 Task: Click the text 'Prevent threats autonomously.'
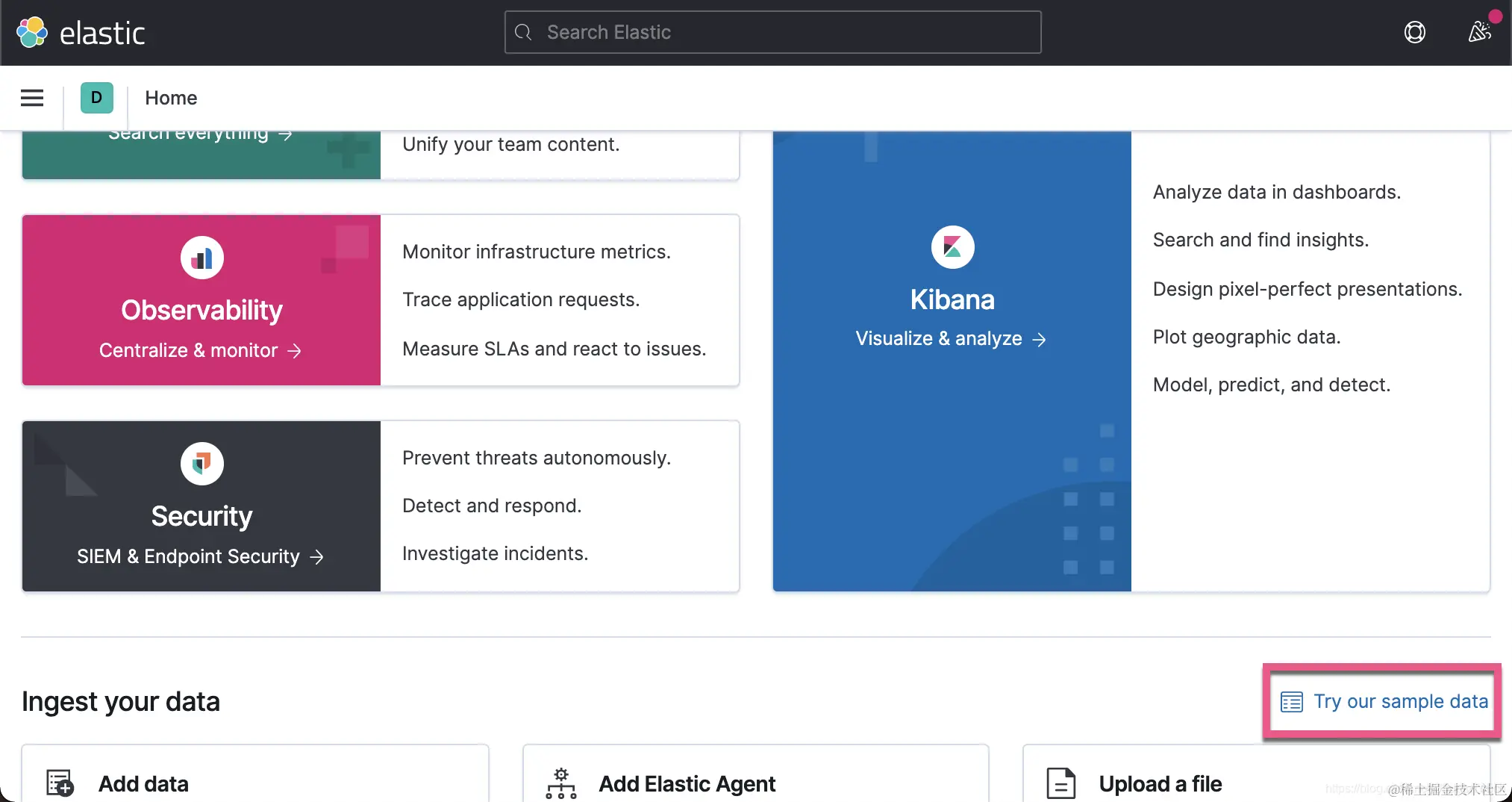coord(537,458)
